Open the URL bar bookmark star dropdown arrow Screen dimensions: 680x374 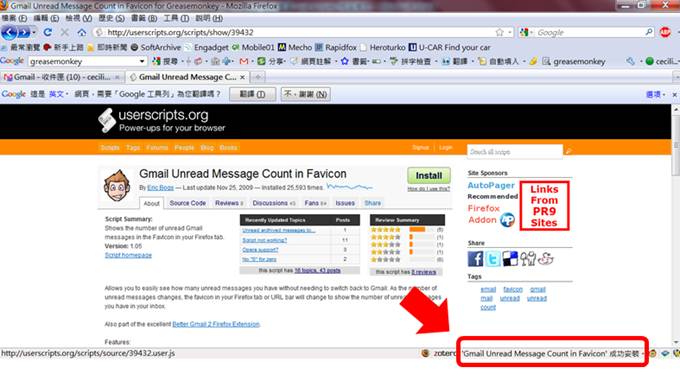point(509,32)
